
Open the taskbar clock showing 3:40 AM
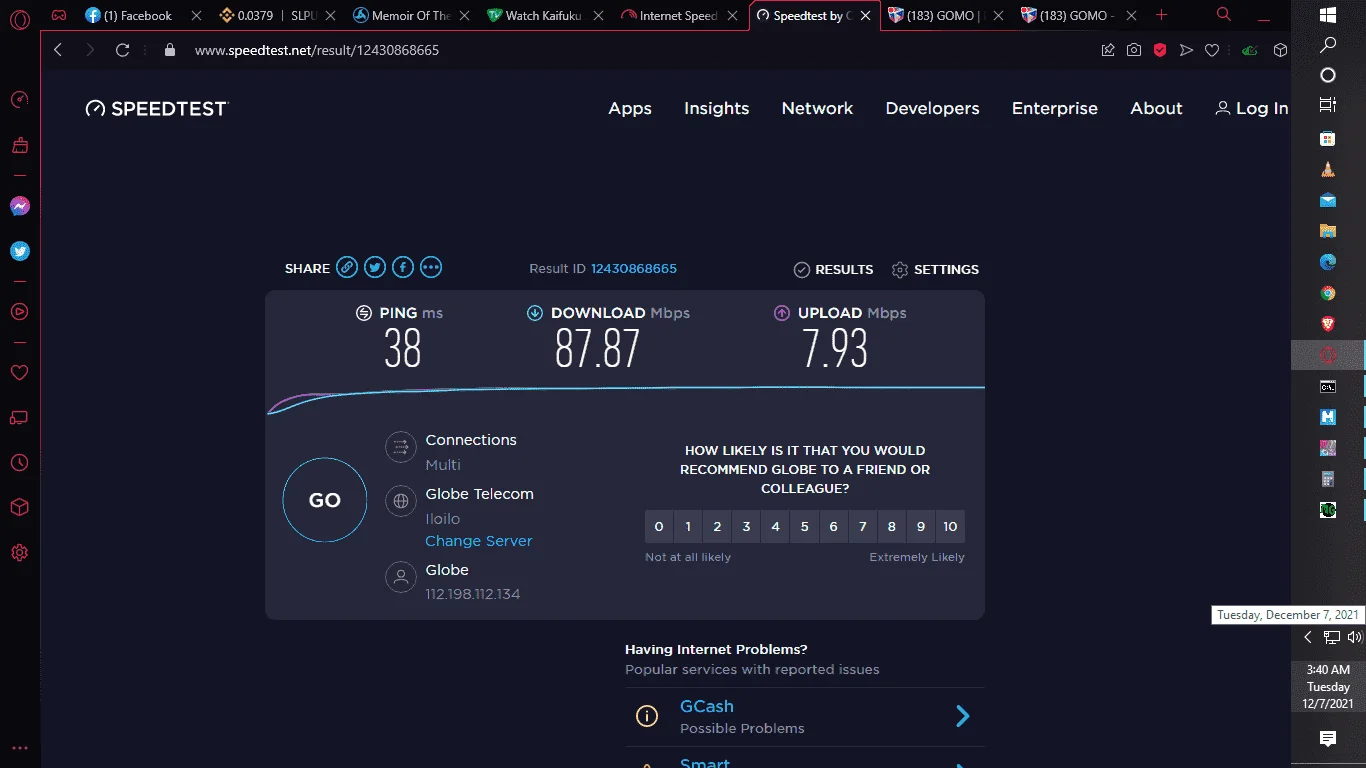[1328, 687]
